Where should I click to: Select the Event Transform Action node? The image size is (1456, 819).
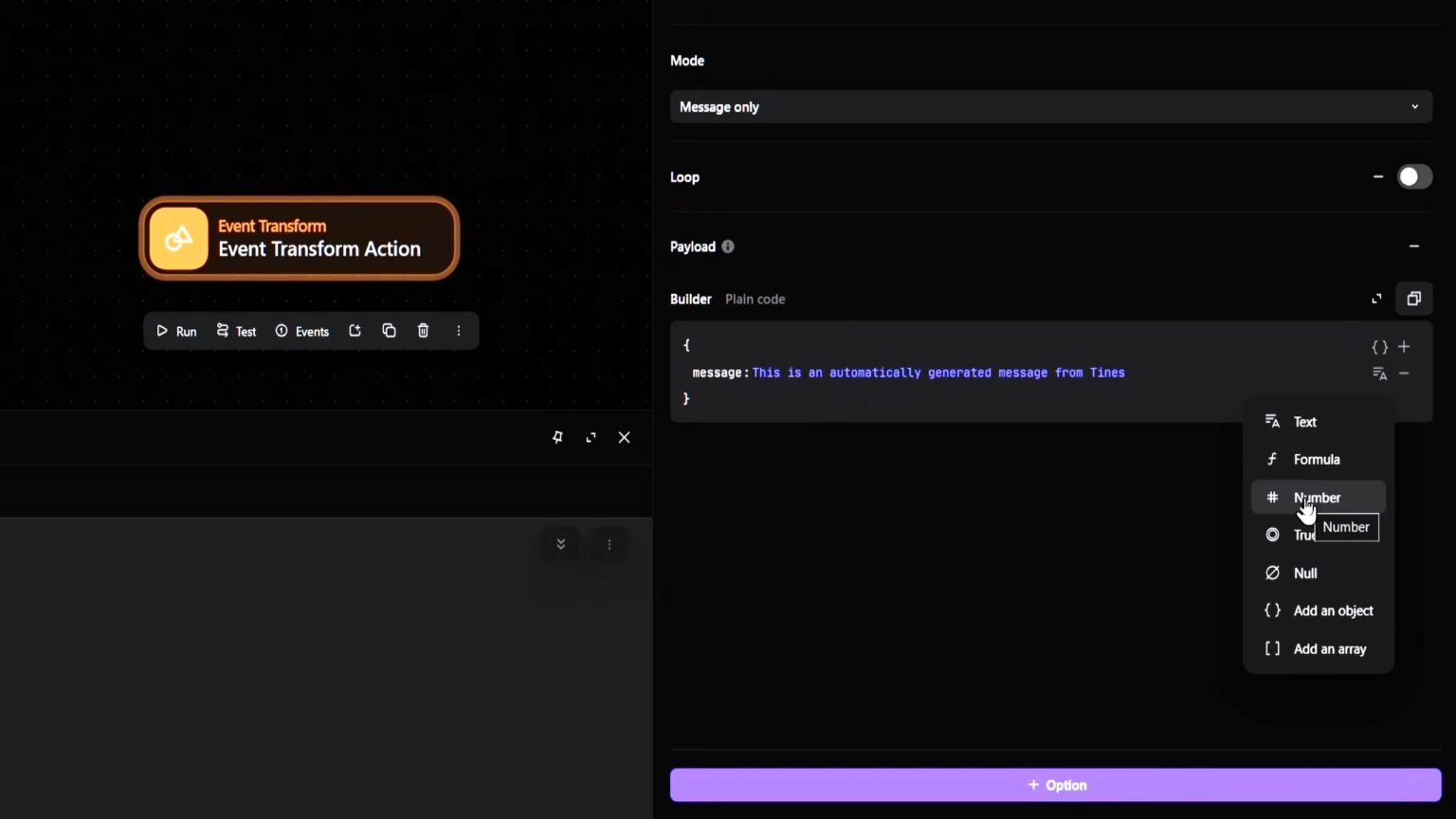point(300,238)
